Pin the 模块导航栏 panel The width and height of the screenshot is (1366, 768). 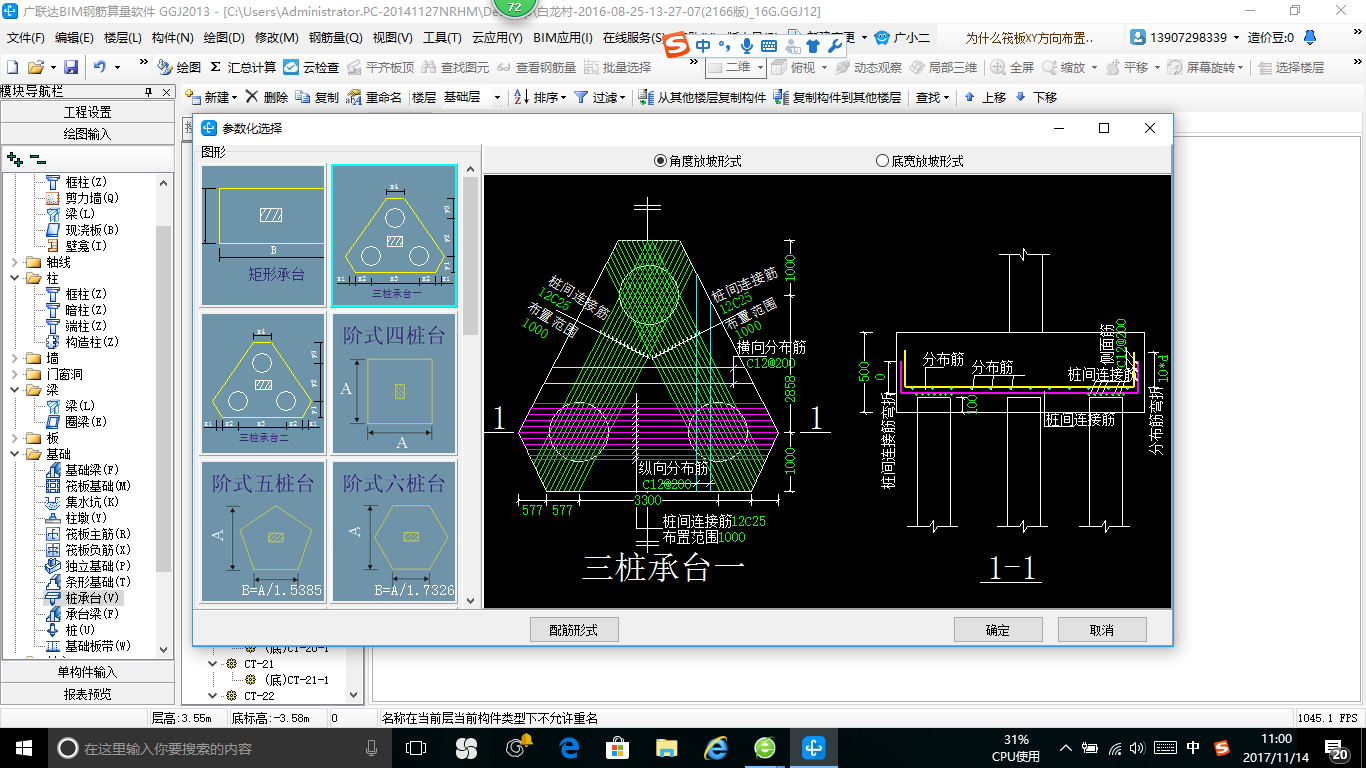149,92
